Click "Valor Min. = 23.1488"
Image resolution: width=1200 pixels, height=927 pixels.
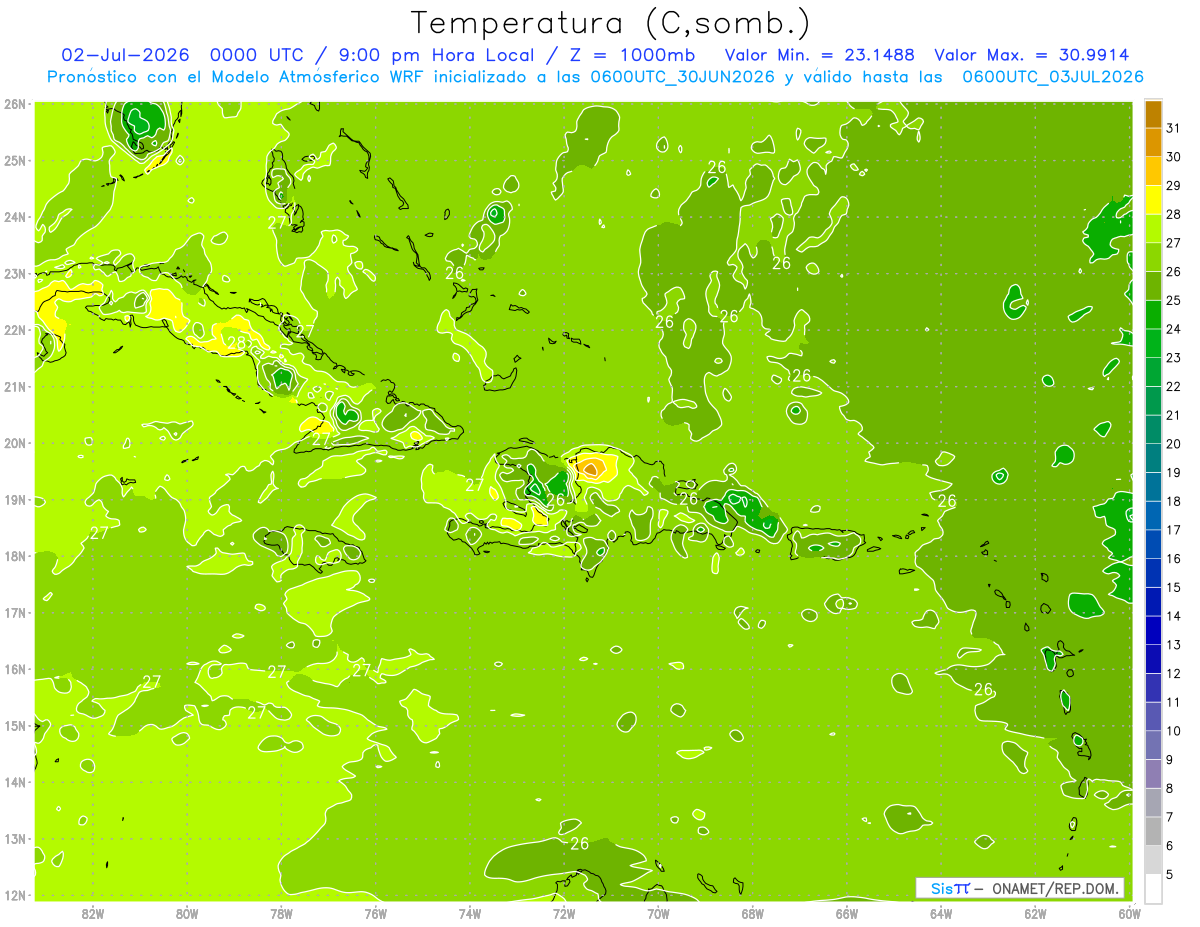tap(820, 54)
